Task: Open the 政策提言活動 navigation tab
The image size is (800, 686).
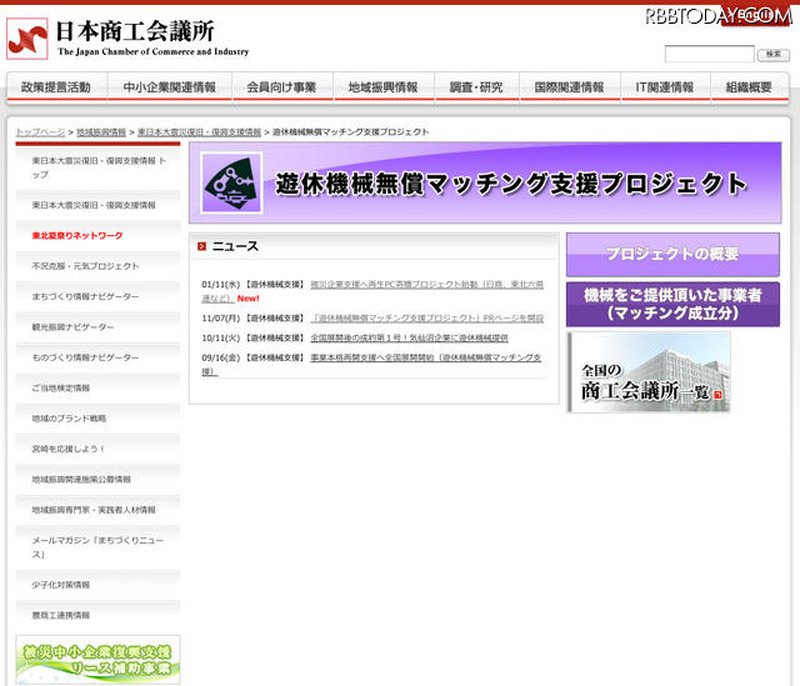Action: point(56,87)
